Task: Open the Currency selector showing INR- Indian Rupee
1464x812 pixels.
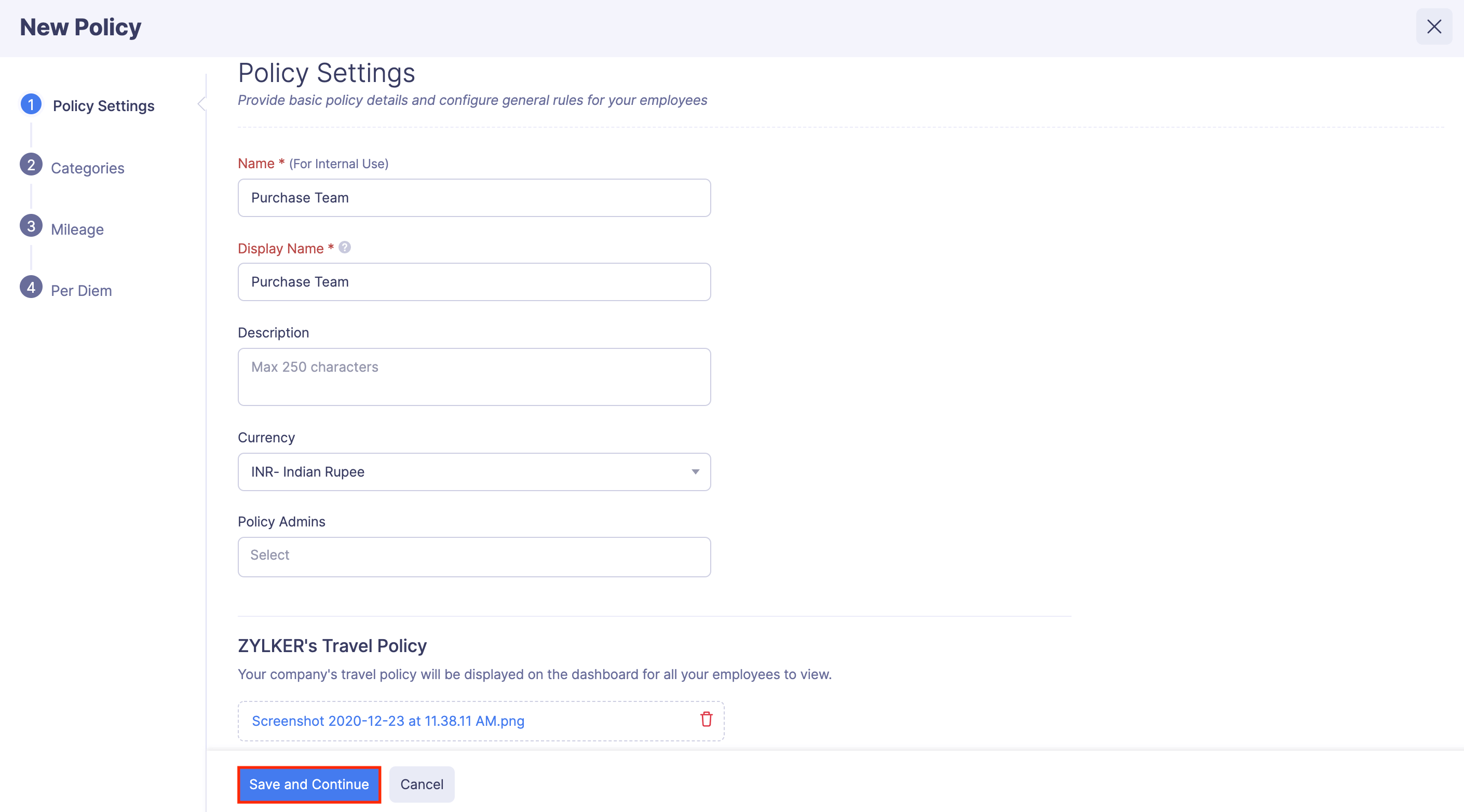Action: 473,471
